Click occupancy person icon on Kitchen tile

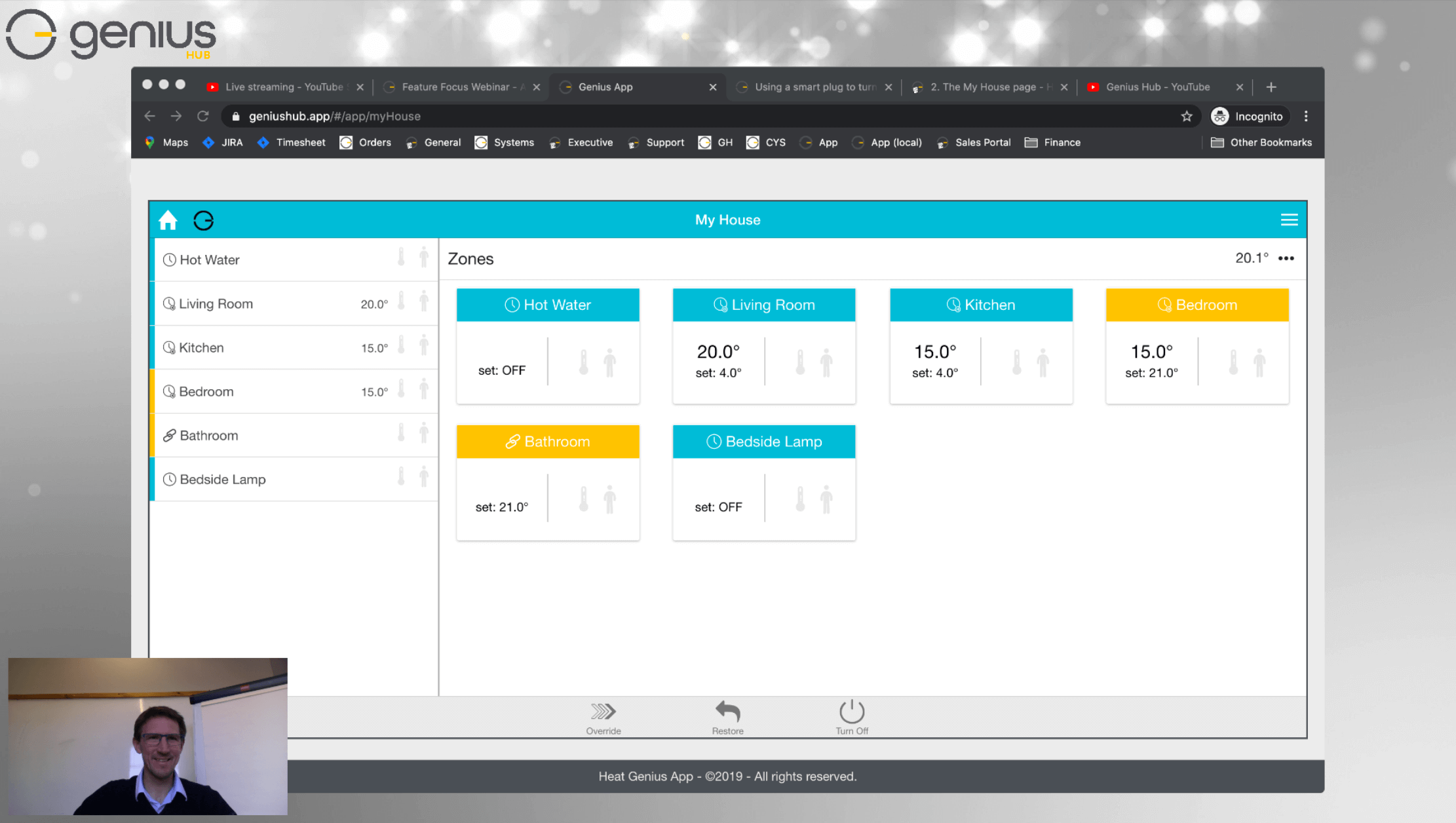[x=1043, y=362]
